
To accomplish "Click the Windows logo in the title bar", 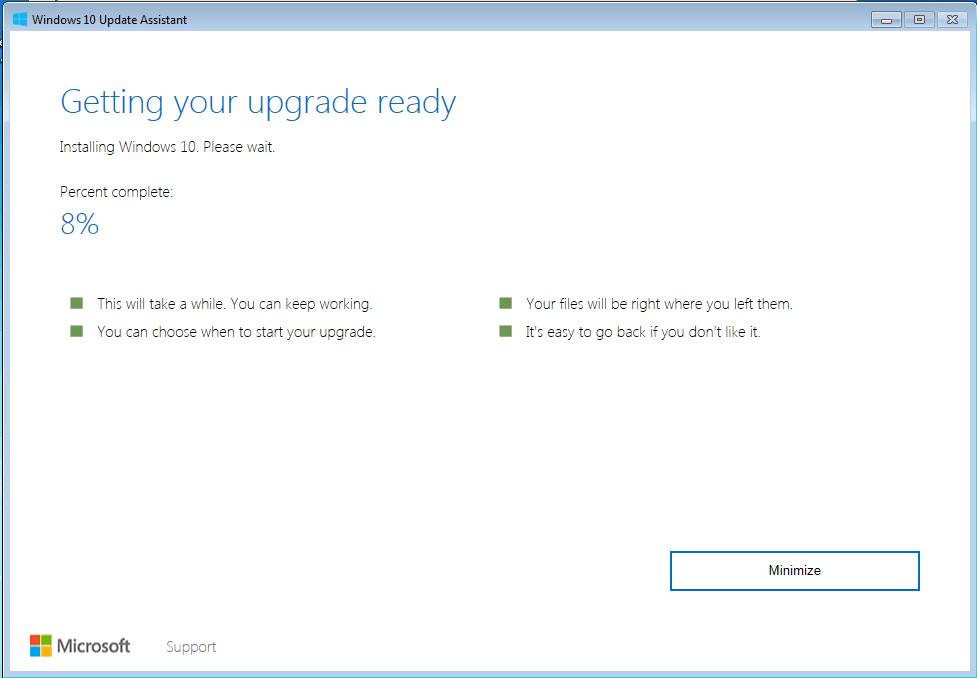I will click(20, 19).
